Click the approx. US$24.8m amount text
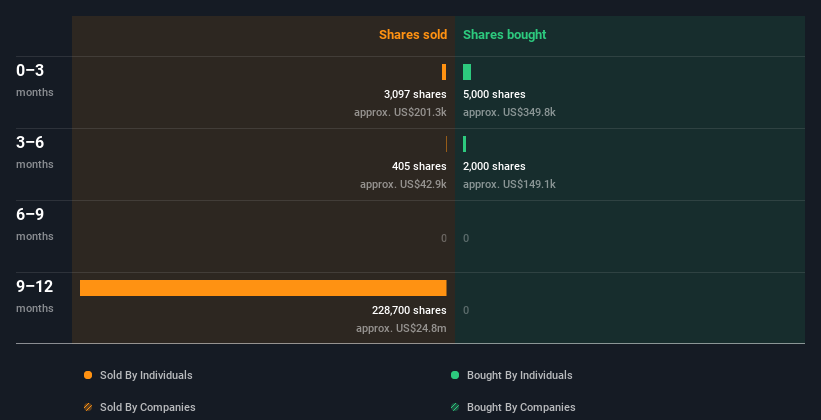This screenshot has width=821, height=420. pyautogui.click(x=401, y=328)
